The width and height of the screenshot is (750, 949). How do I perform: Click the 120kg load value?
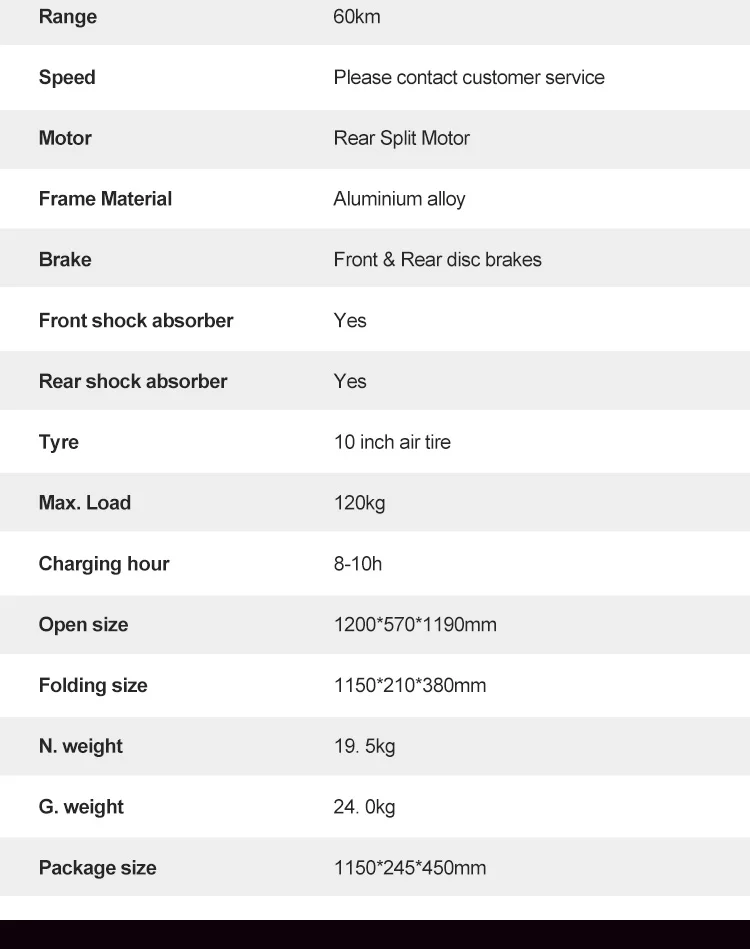(360, 503)
